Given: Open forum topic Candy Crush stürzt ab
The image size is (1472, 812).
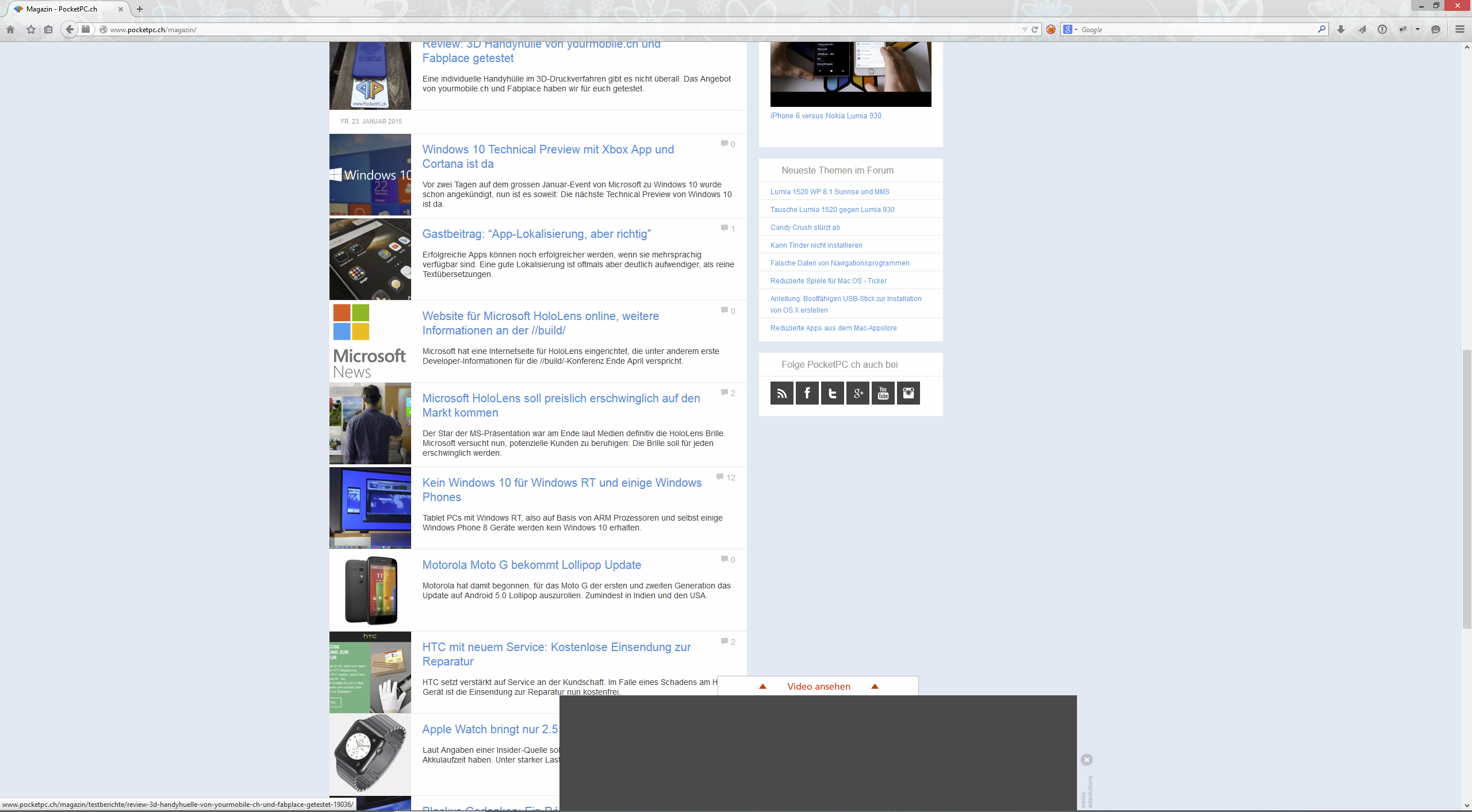Looking at the screenshot, I should coord(805,228).
